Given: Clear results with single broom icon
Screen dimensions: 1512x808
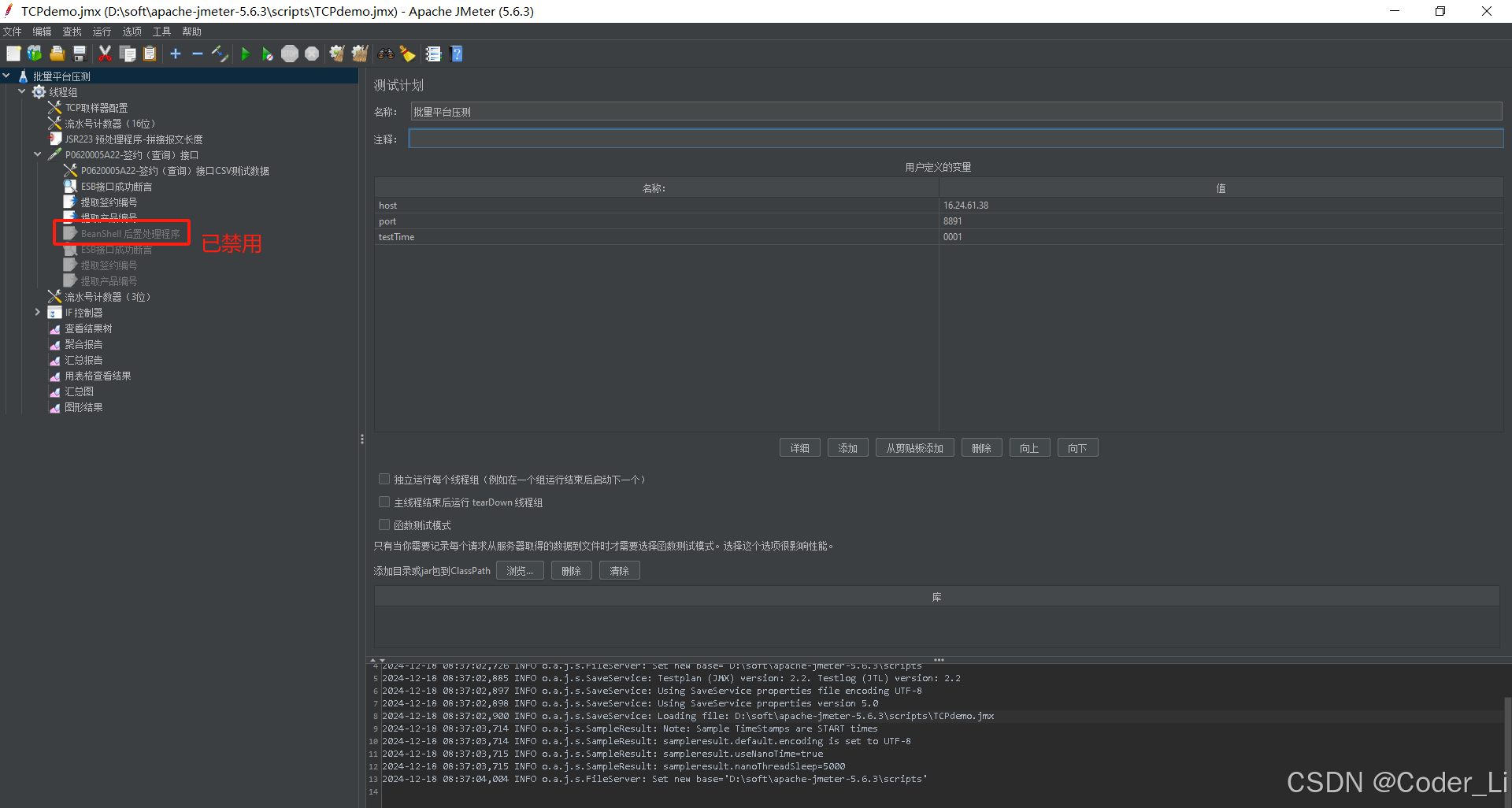Looking at the screenshot, I should pyautogui.click(x=337, y=54).
